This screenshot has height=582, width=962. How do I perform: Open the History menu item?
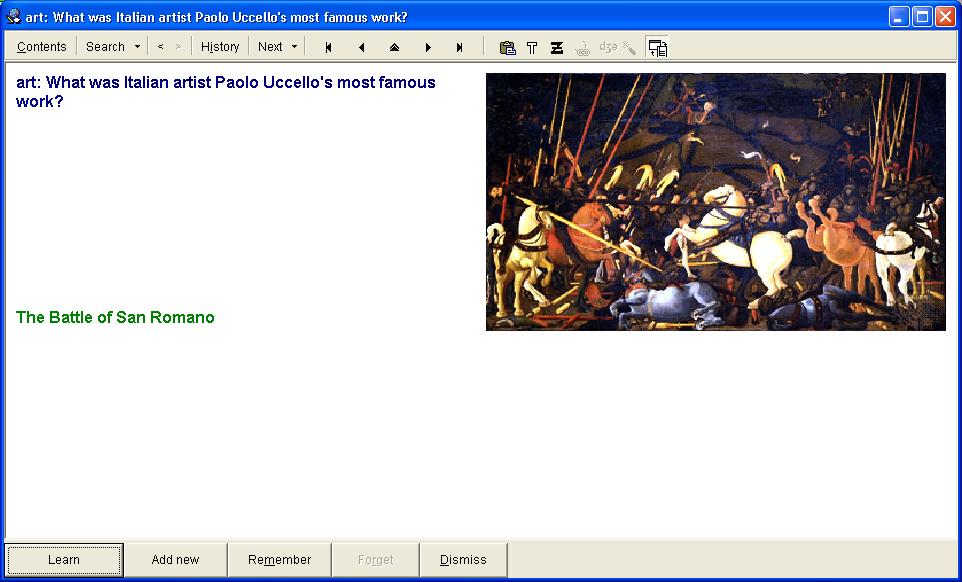(220, 47)
